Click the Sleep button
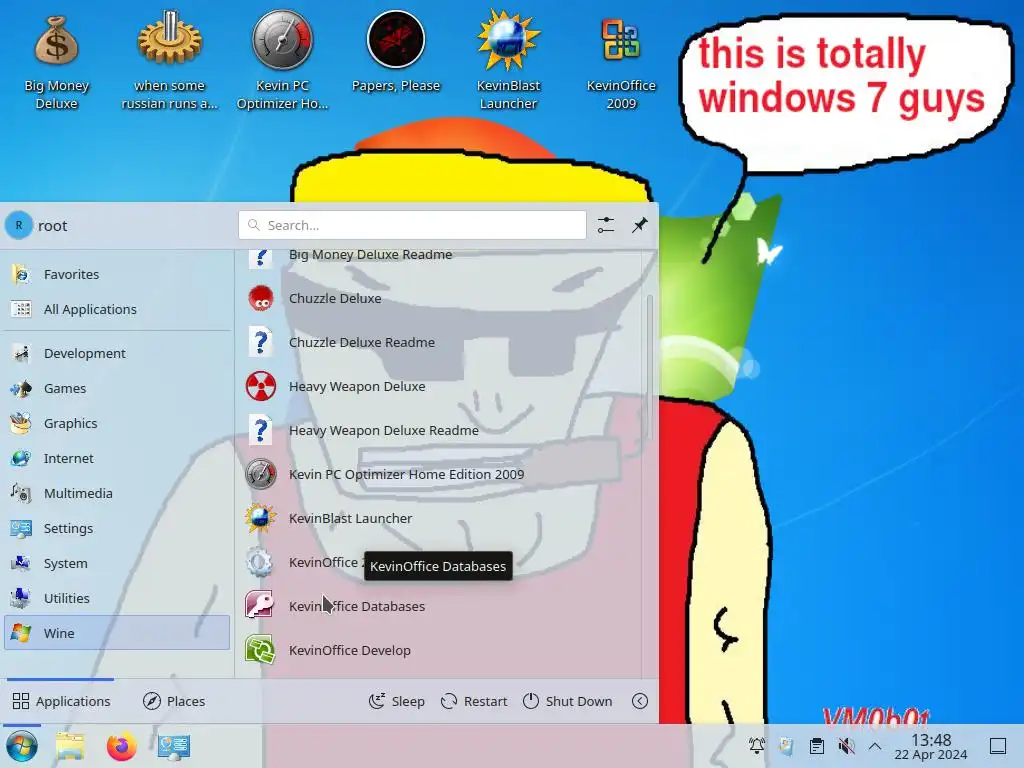The height and width of the screenshot is (768, 1024). (x=396, y=701)
